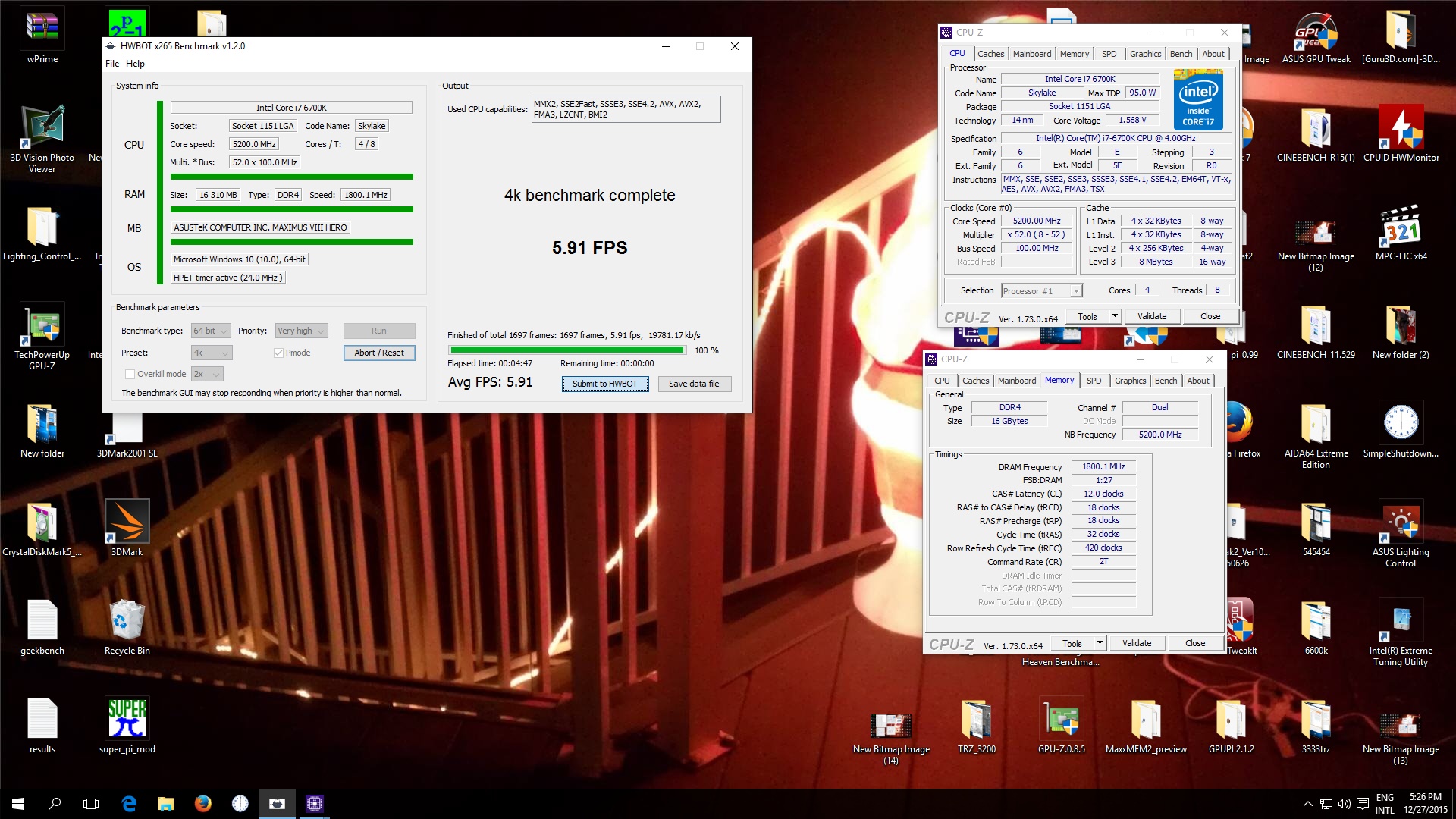Open Task View in taskbar
1456x819 pixels.
click(91, 804)
